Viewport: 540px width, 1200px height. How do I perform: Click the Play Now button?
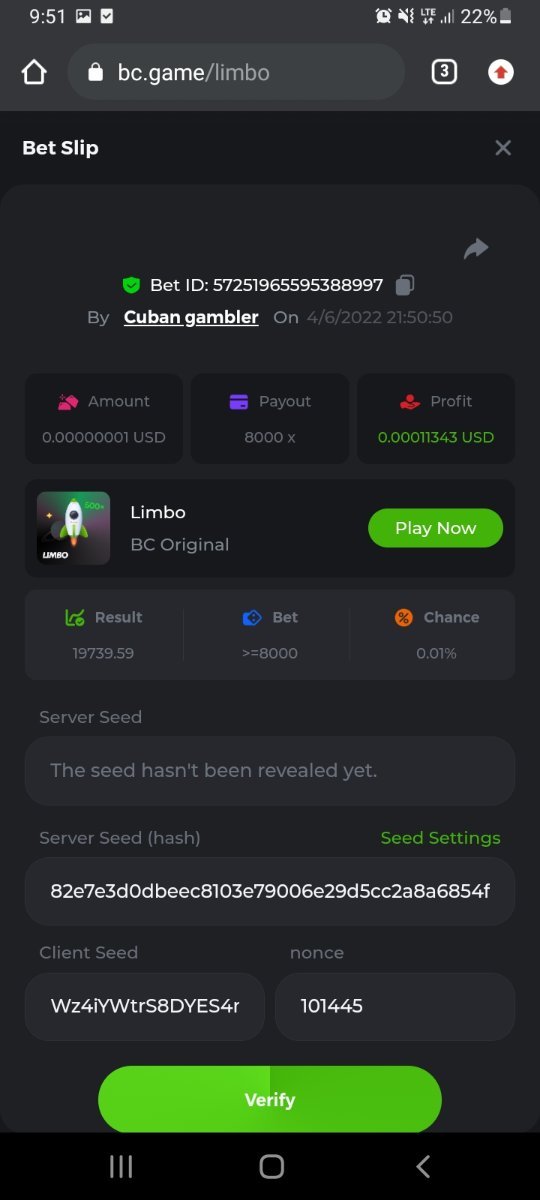tap(435, 528)
